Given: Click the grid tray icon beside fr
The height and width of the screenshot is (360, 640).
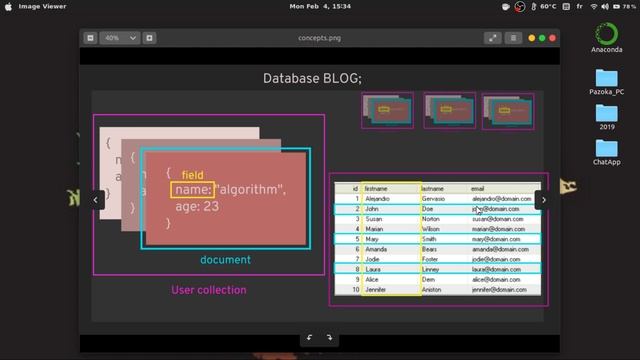Looking at the screenshot, I should coord(566,7).
